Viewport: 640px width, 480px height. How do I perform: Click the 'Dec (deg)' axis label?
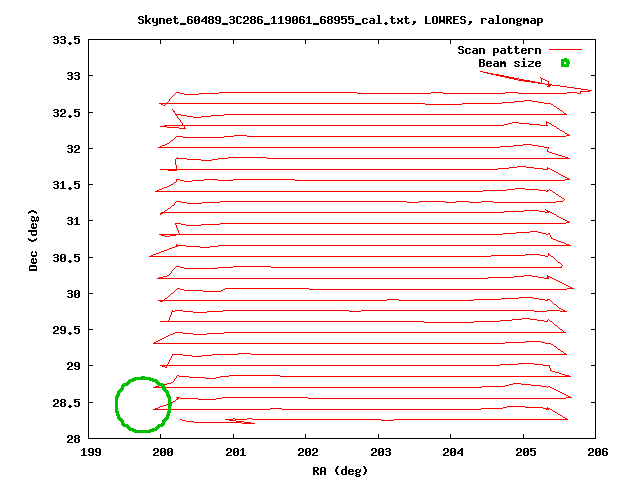pyautogui.click(x=33, y=240)
